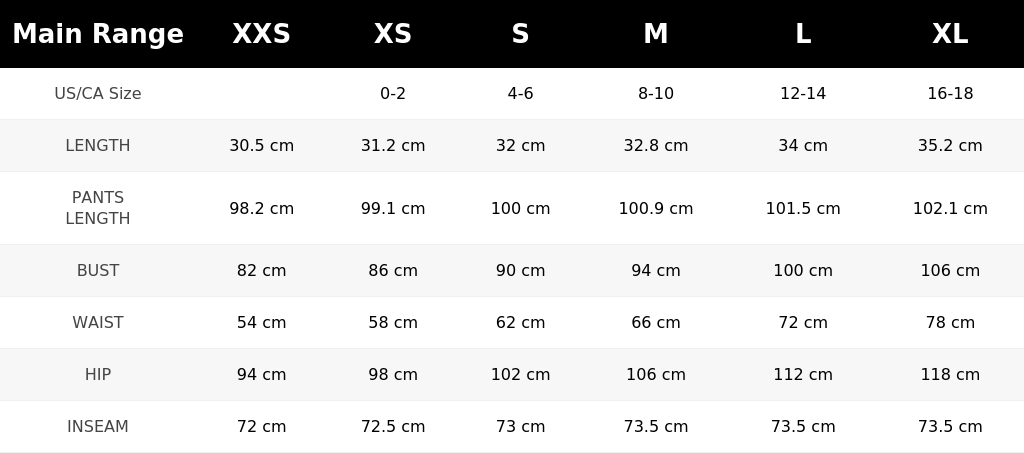
Task: Click the INSEAM row label
Action: 98,426
